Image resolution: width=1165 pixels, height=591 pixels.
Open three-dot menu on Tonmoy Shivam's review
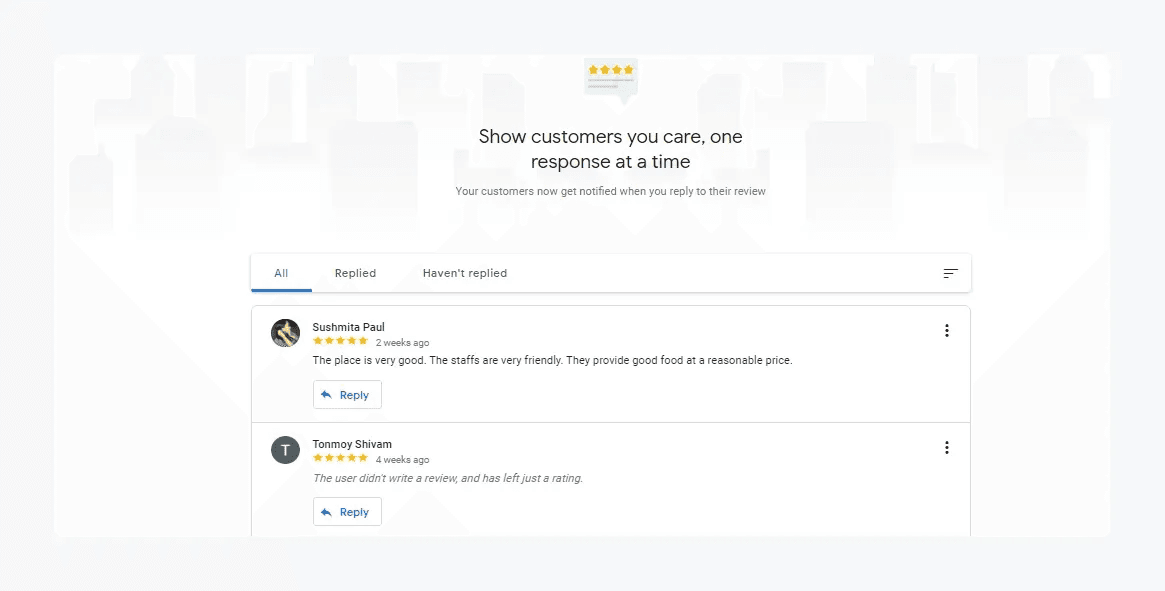[x=946, y=448]
